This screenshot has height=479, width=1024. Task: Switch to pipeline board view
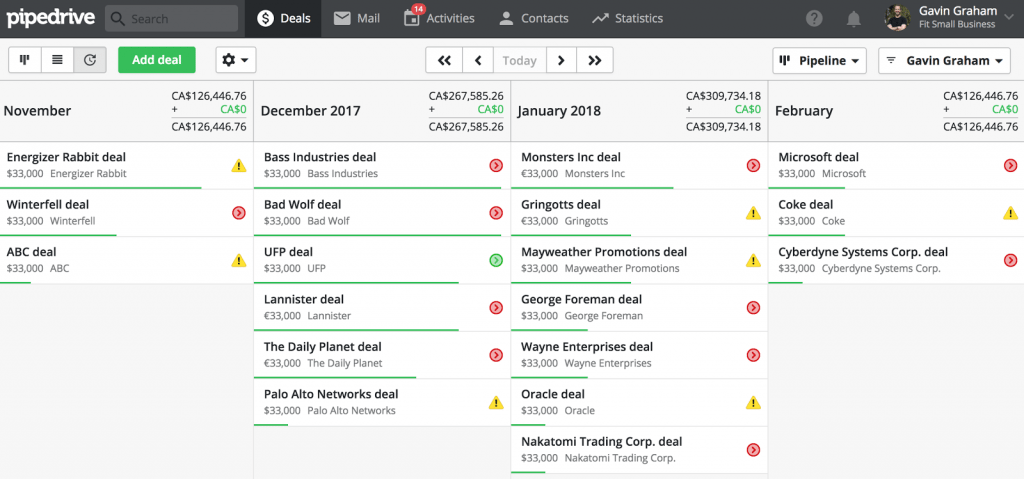25,60
